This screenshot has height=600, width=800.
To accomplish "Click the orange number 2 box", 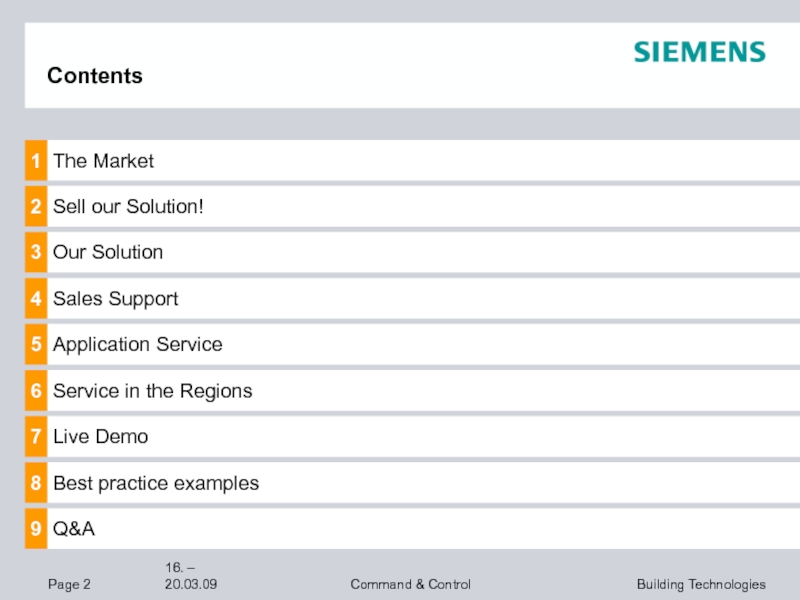I will click(36, 206).
